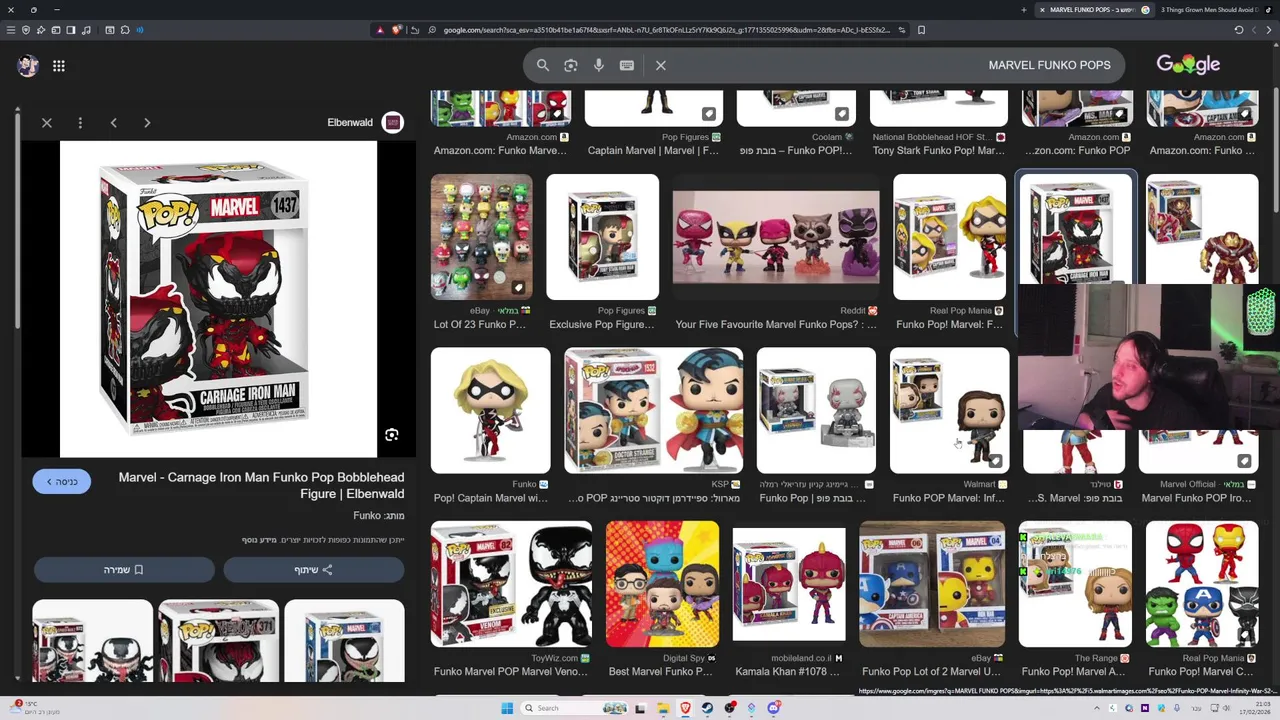Open the eBay Lot Of 23 Funko thumbnail
Image resolution: width=1280 pixels, height=720 pixels.
(x=482, y=237)
